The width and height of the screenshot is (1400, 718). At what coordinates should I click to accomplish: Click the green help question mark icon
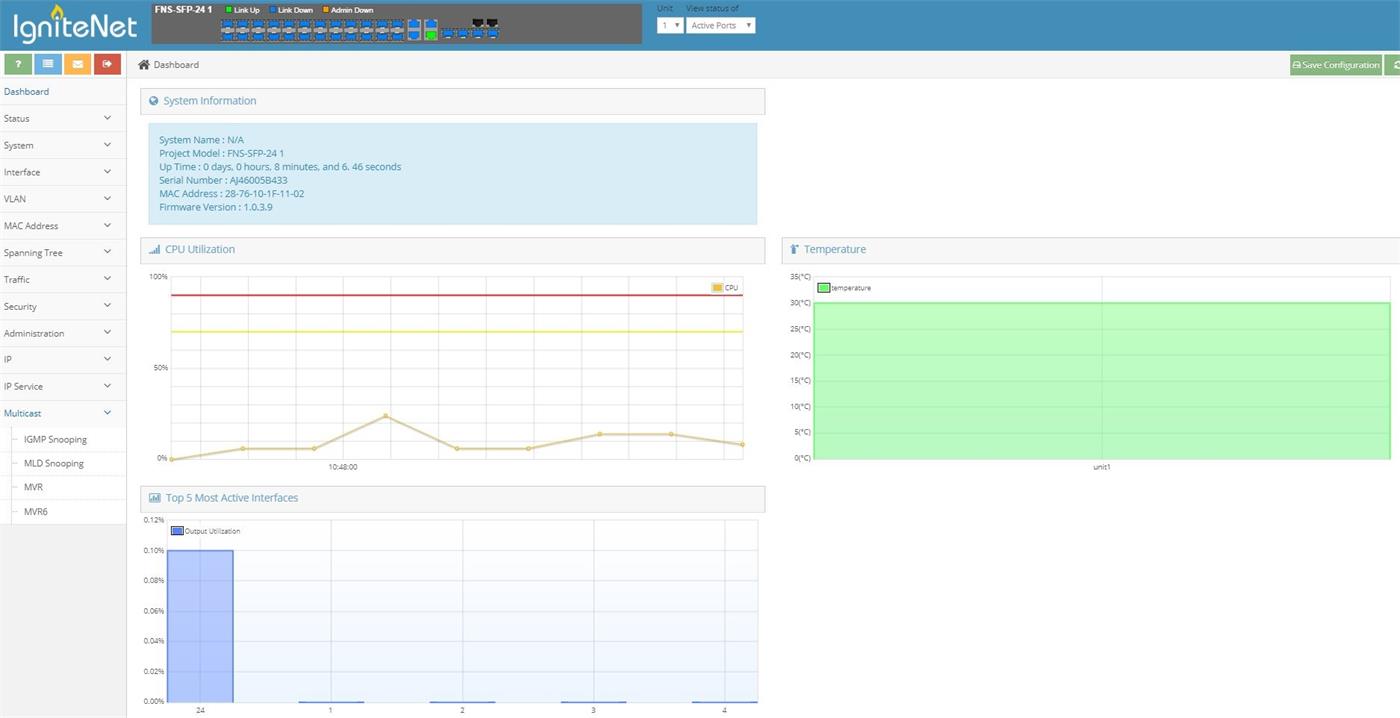(x=18, y=64)
